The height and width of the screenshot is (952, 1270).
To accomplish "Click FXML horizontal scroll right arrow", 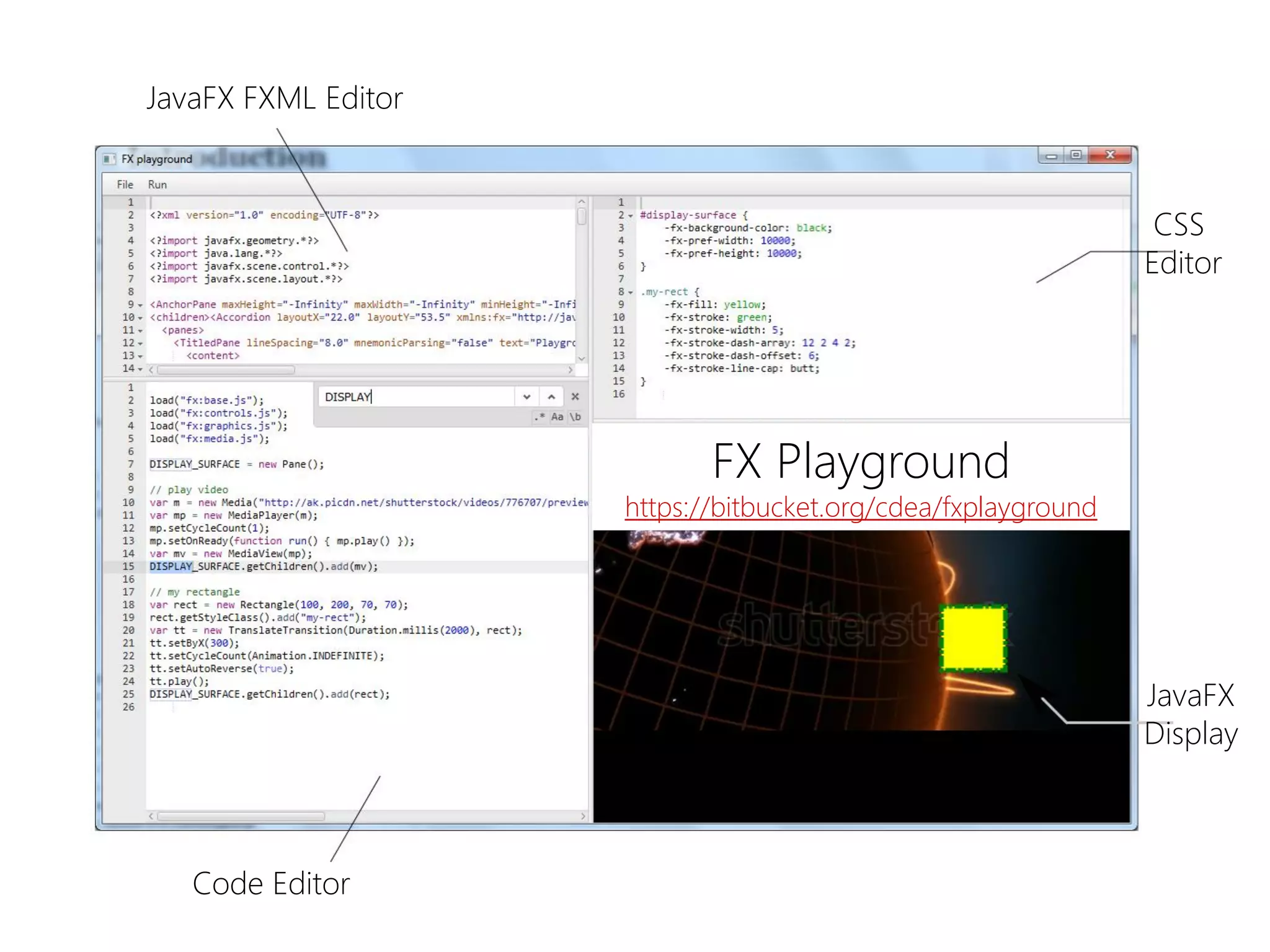I will (571, 370).
